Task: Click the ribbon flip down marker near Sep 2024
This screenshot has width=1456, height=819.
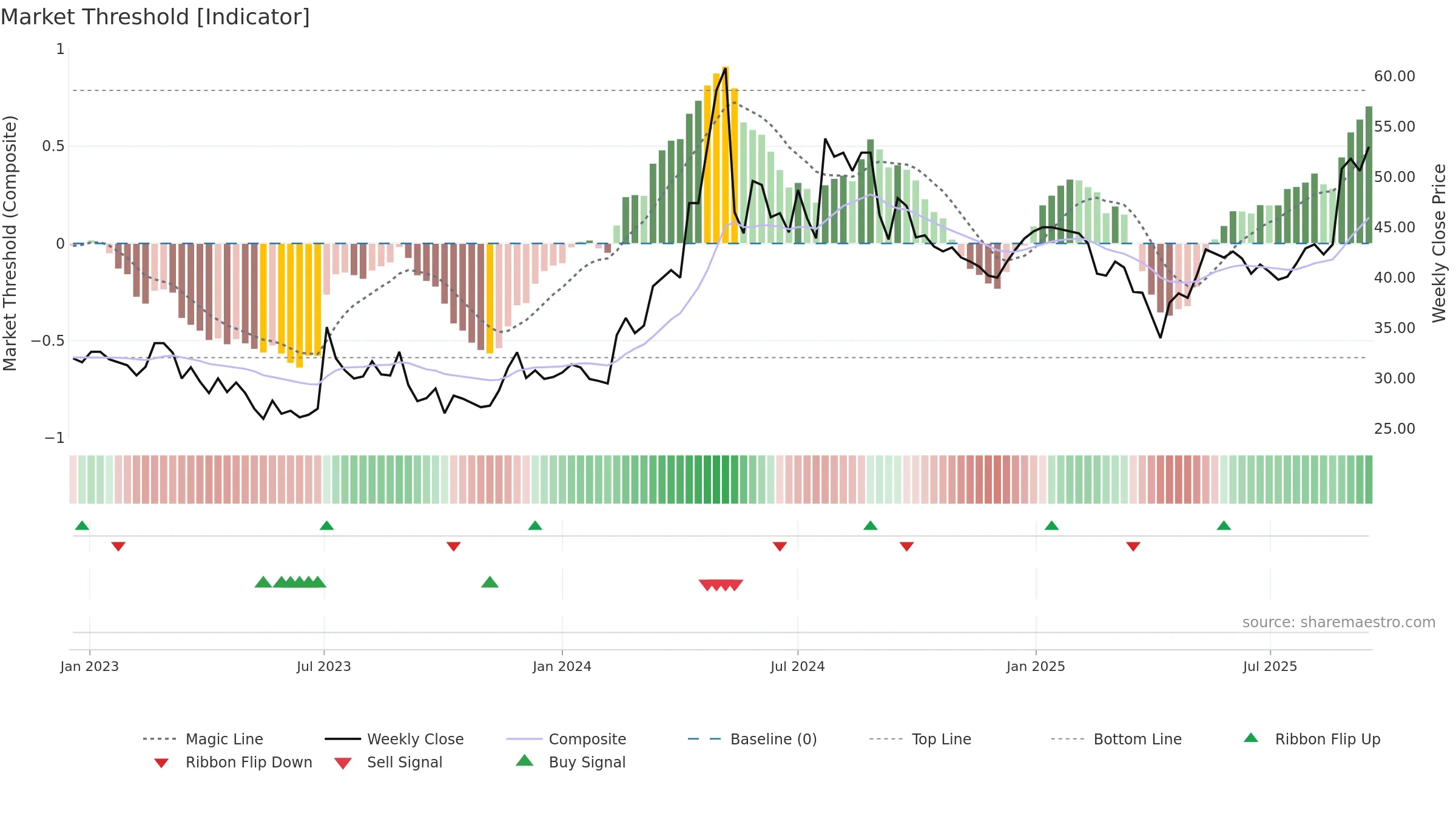Action: [906, 547]
